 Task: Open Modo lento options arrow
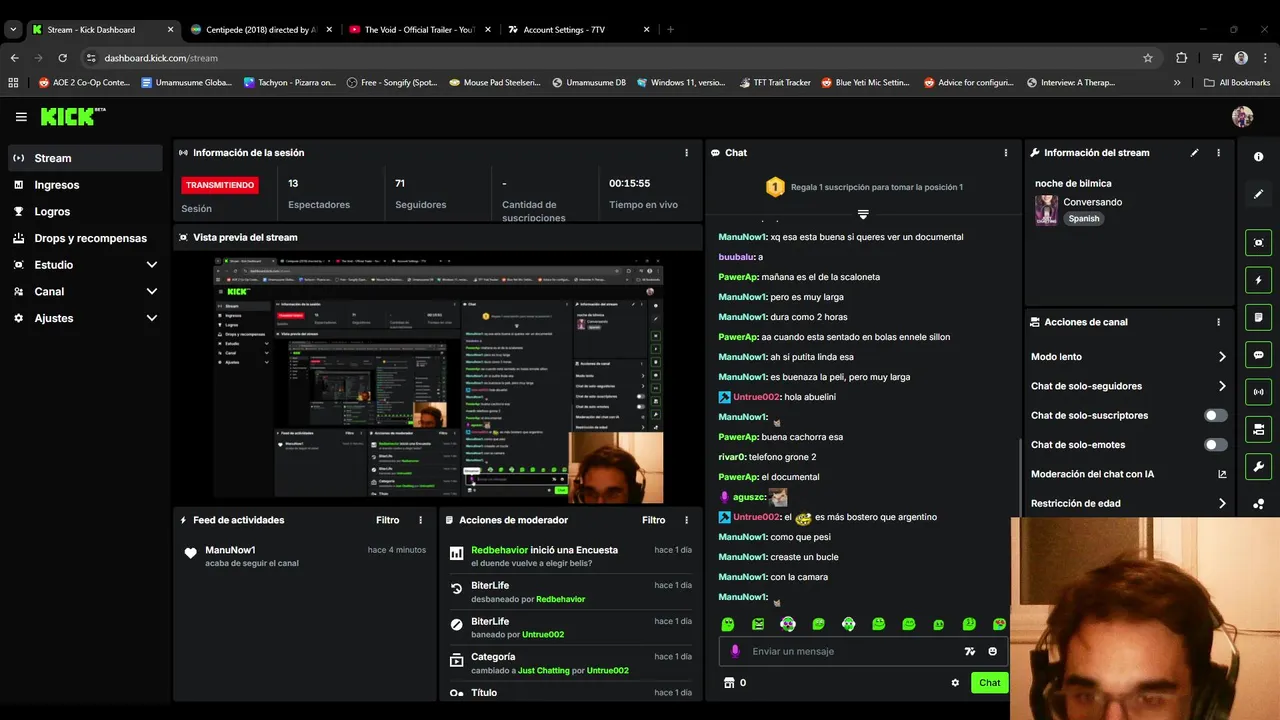click(x=1221, y=356)
